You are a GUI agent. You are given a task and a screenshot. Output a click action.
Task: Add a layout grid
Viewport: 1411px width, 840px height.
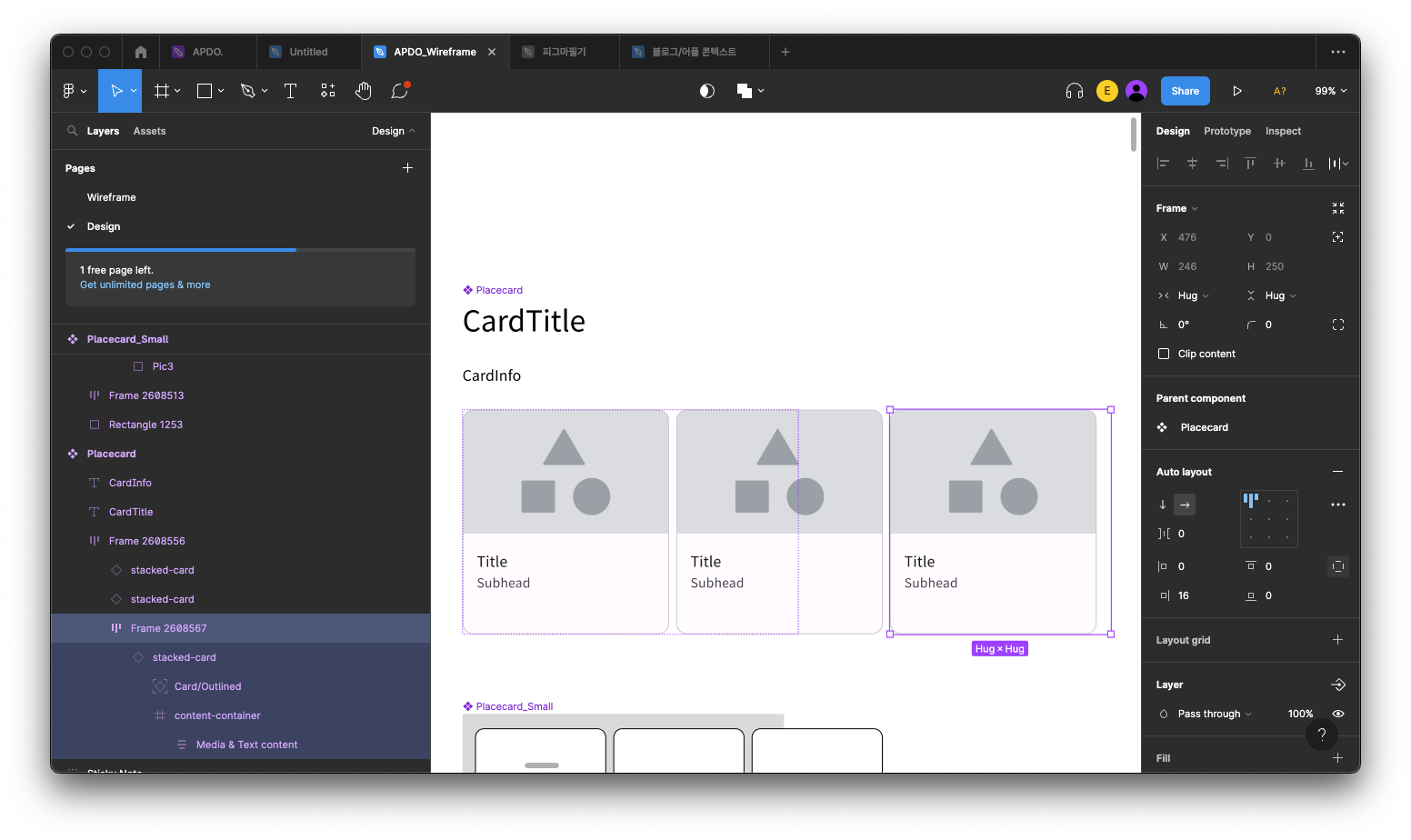click(x=1338, y=640)
